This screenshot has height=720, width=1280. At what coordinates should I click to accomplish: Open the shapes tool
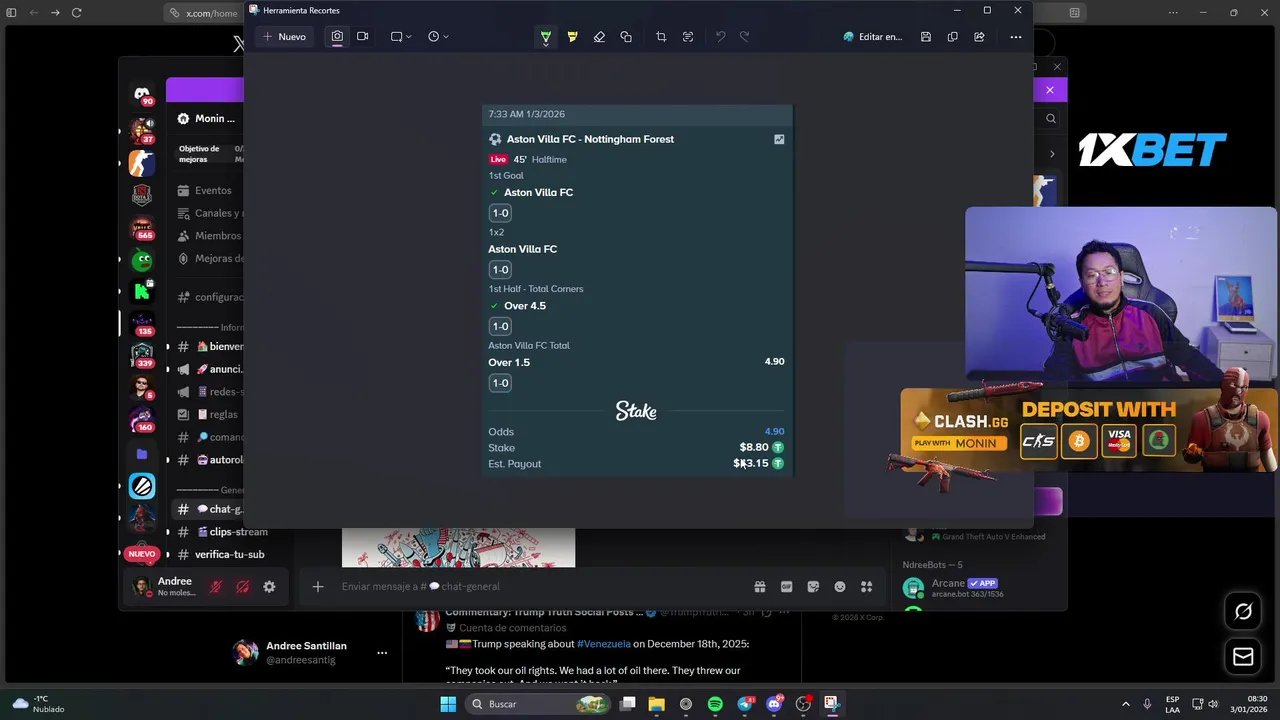(626, 37)
